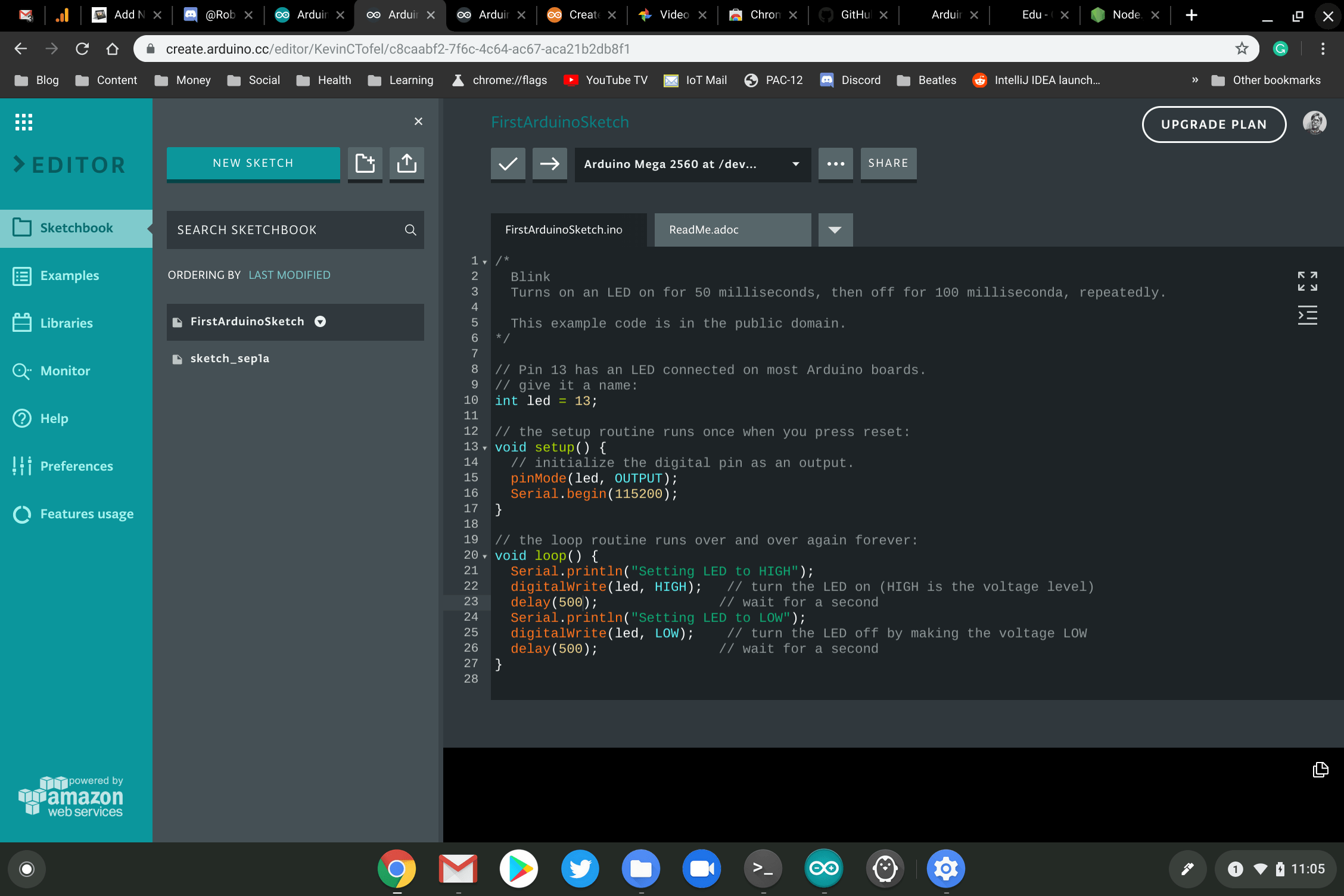The image size is (1344, 896).
Task: Open the Serial Monitor from the sidebar
Action: coord(64,371)
